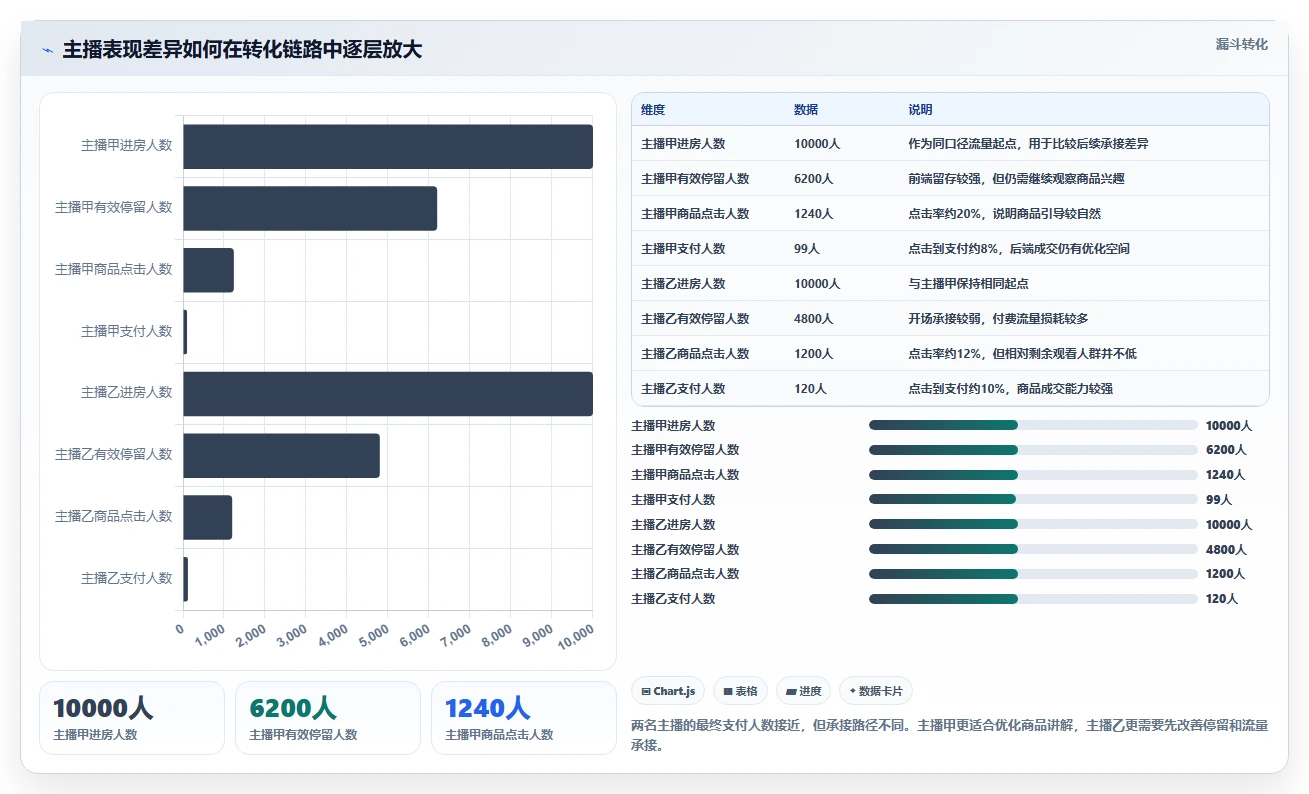Open the 6200人 主播甲有效停留人数 stat card
Viewport: 1309px width, 794px height.
[x=328, y=718]
